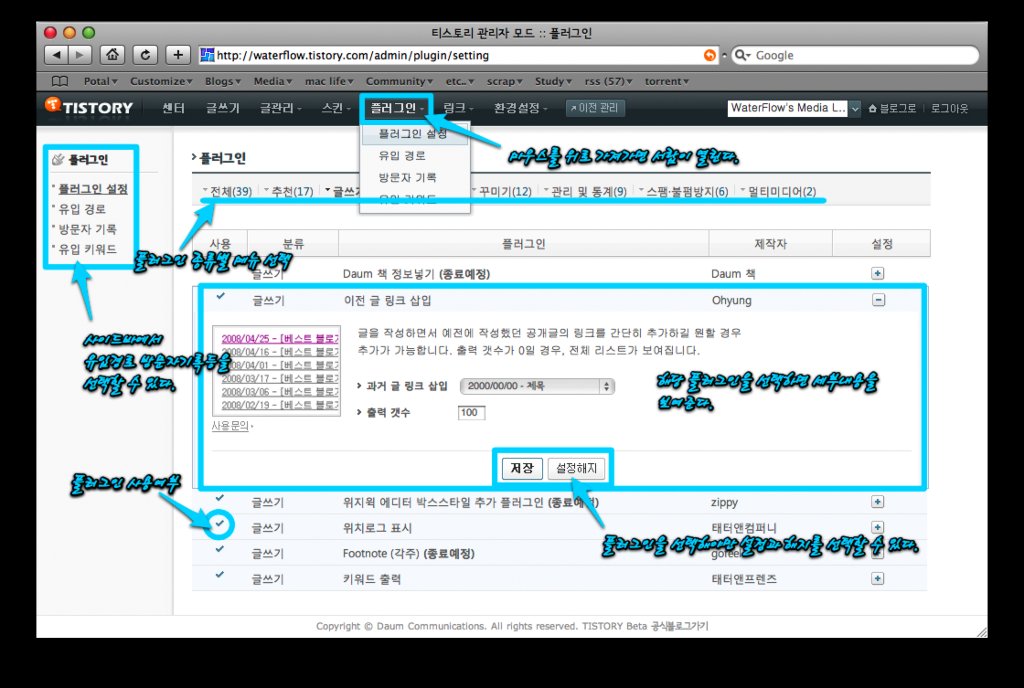Open the etc.. bookmarks folder
The width and height of the screenshot is (1024, 688).
coord(460,82)
